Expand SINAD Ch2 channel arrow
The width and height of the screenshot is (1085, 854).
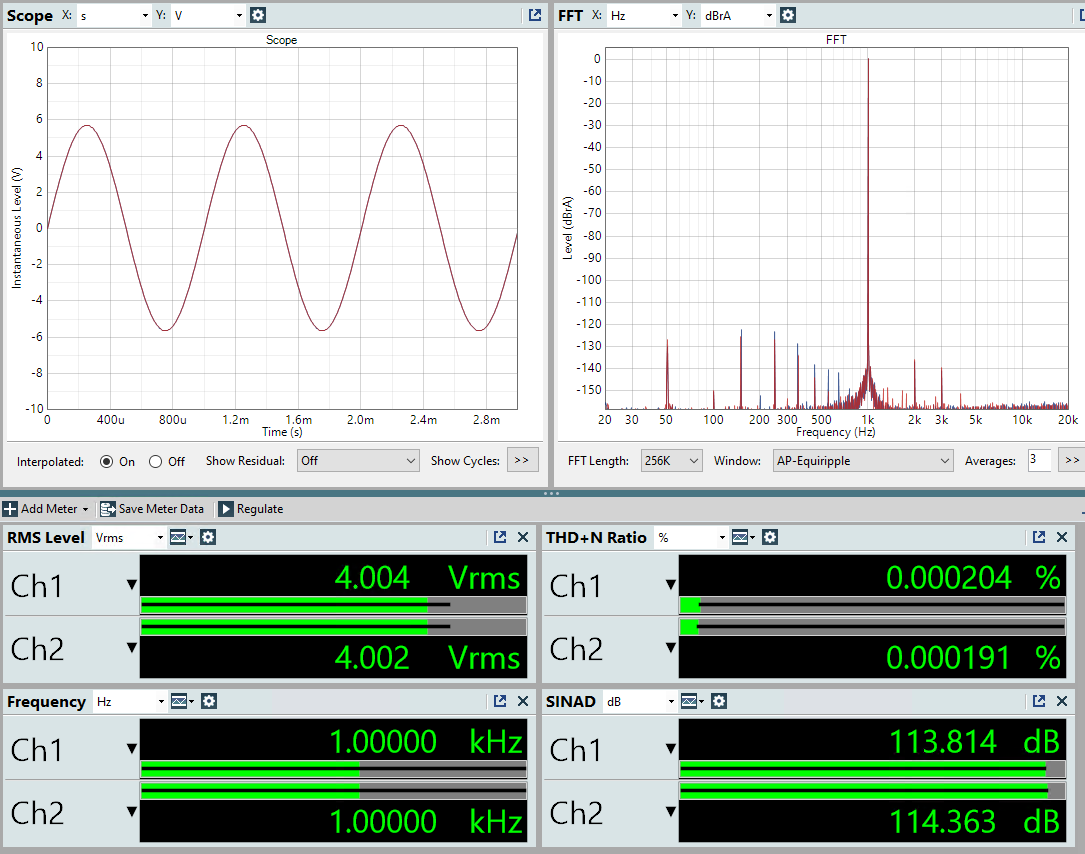pos(671,812)
